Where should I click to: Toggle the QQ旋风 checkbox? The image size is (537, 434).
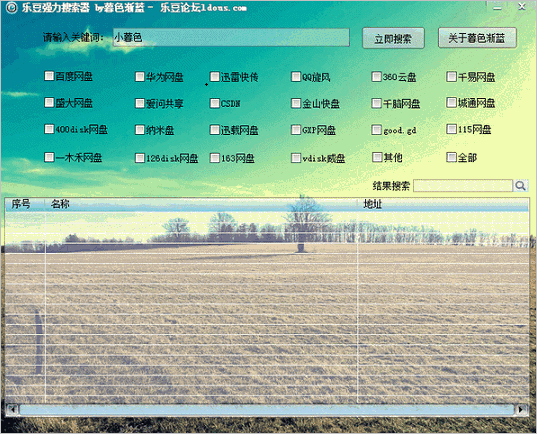coord(296,76)
